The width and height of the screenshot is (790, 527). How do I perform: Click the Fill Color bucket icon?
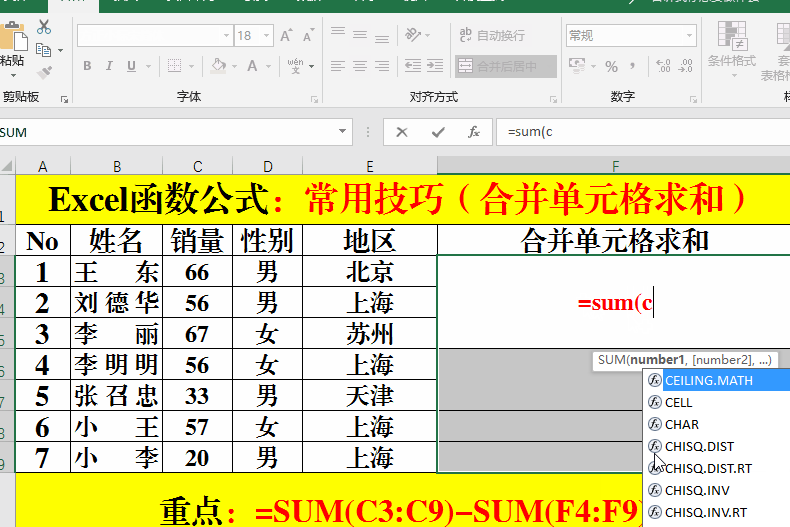click(x=218, y=66)
